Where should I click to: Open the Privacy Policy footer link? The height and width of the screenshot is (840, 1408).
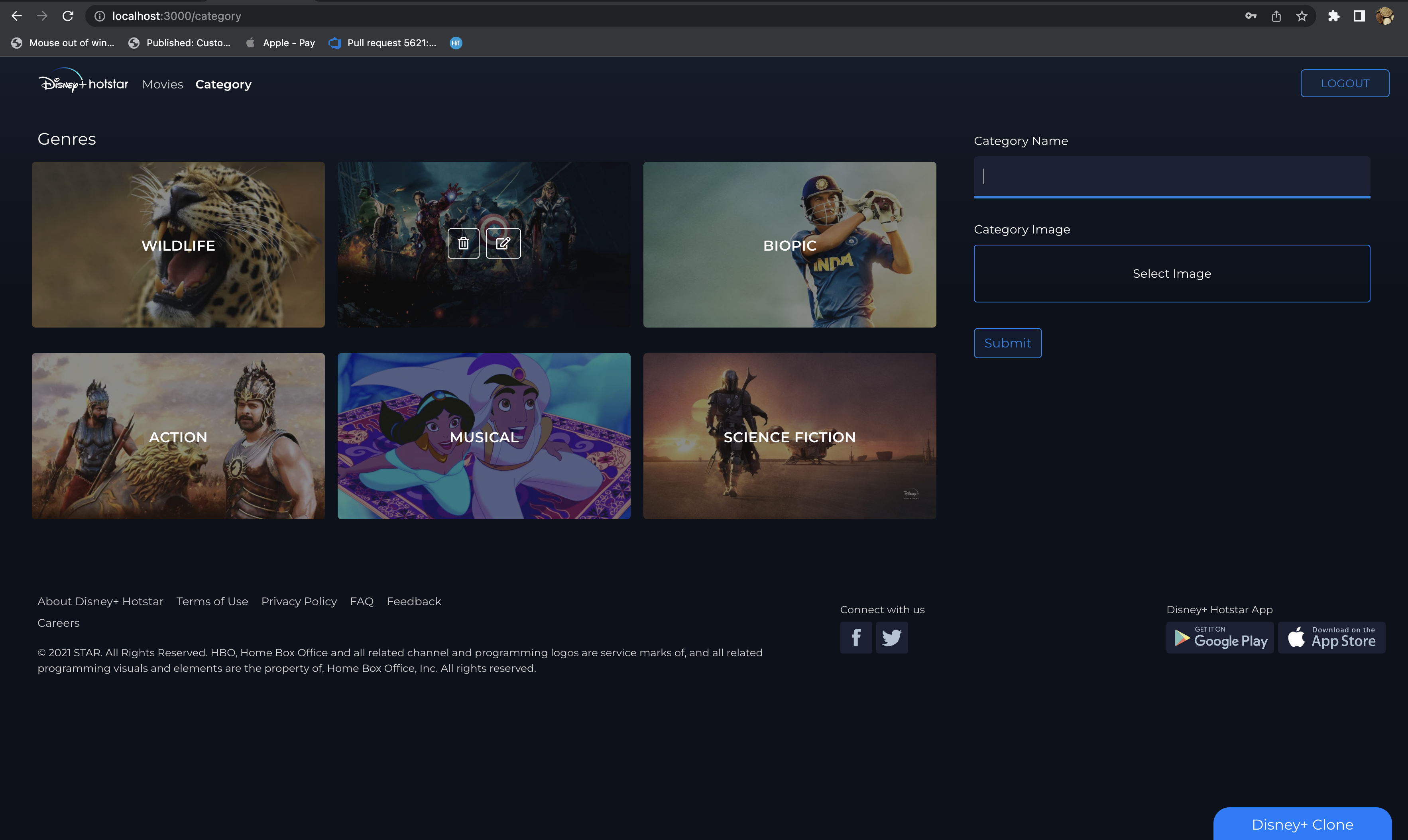click(x=299, y=601)
